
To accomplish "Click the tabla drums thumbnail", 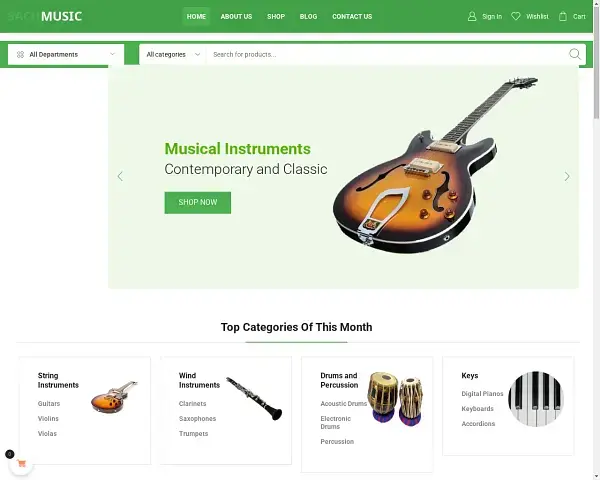I will [x=395, y=398].
